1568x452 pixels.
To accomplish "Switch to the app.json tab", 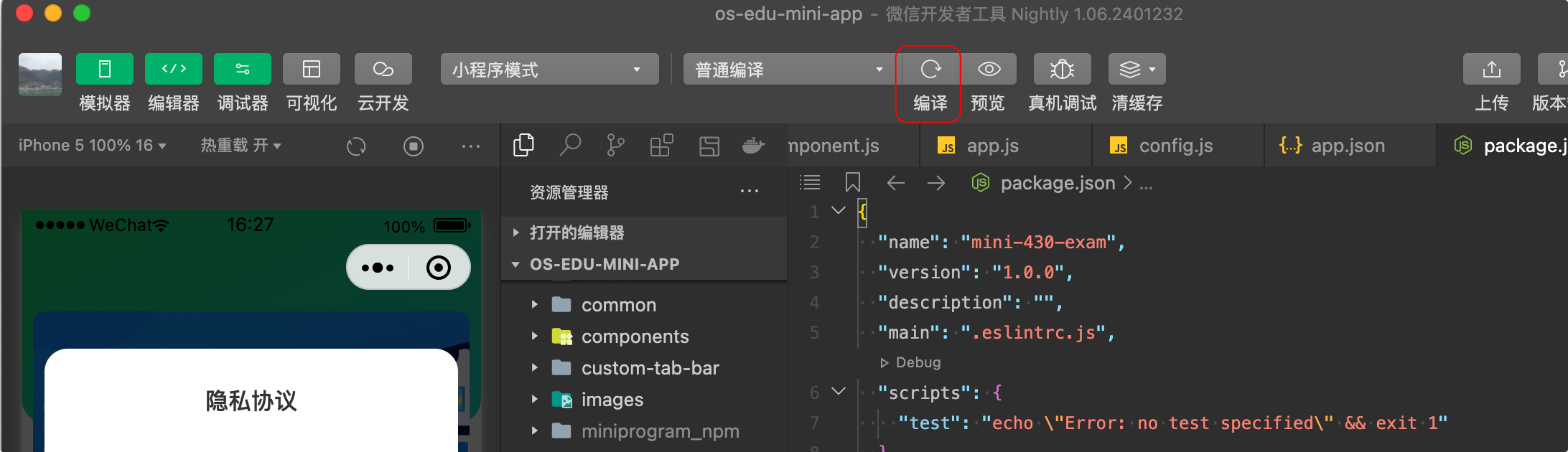I will pyautogui.click(x=1350, y=146).
